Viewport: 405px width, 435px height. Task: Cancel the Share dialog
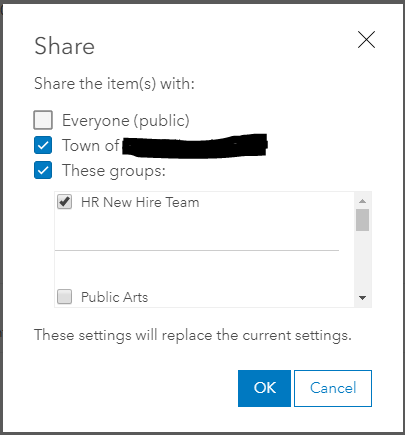tap(333, 388)
